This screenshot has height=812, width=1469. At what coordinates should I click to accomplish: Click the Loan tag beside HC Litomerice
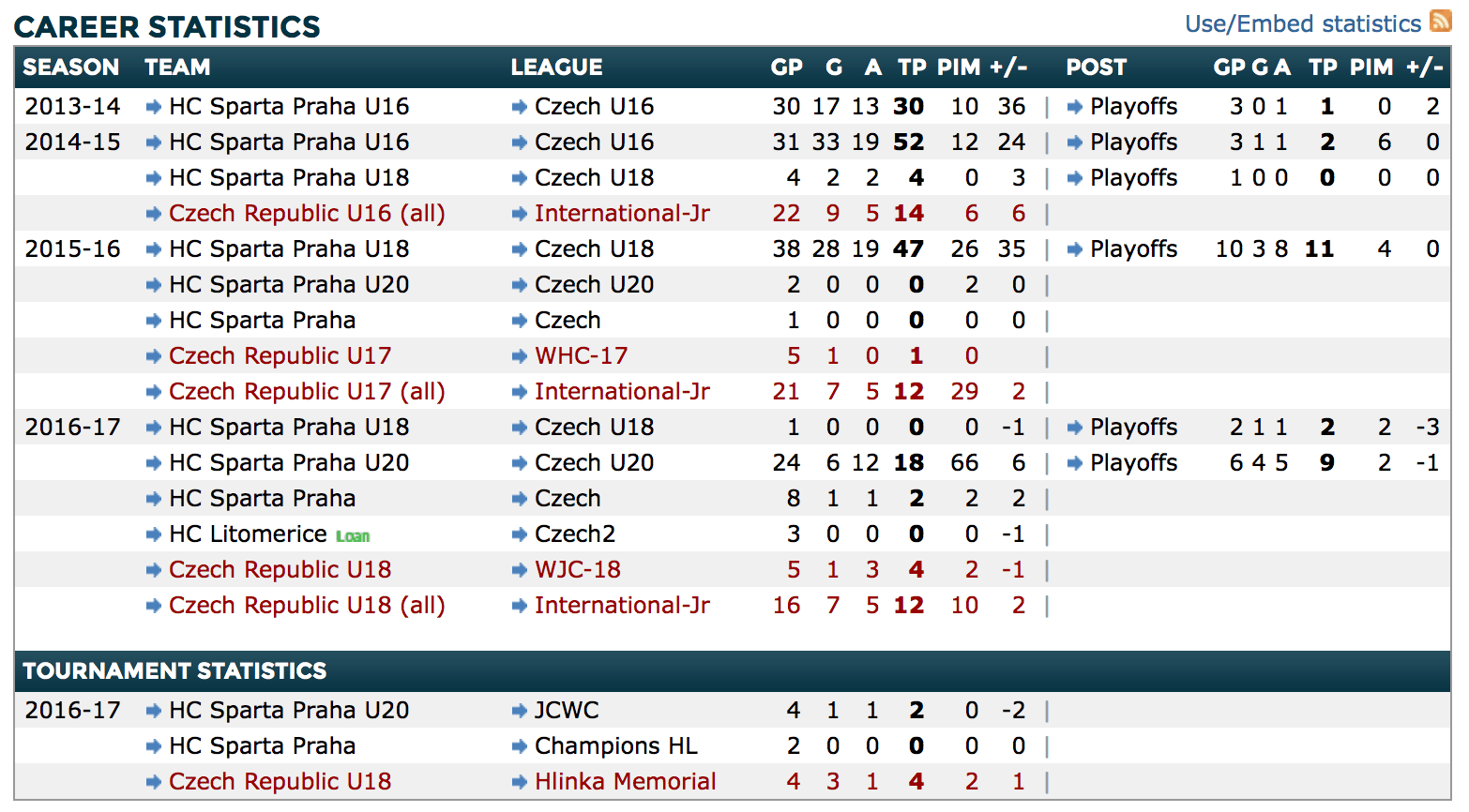[x=353, y=536]
